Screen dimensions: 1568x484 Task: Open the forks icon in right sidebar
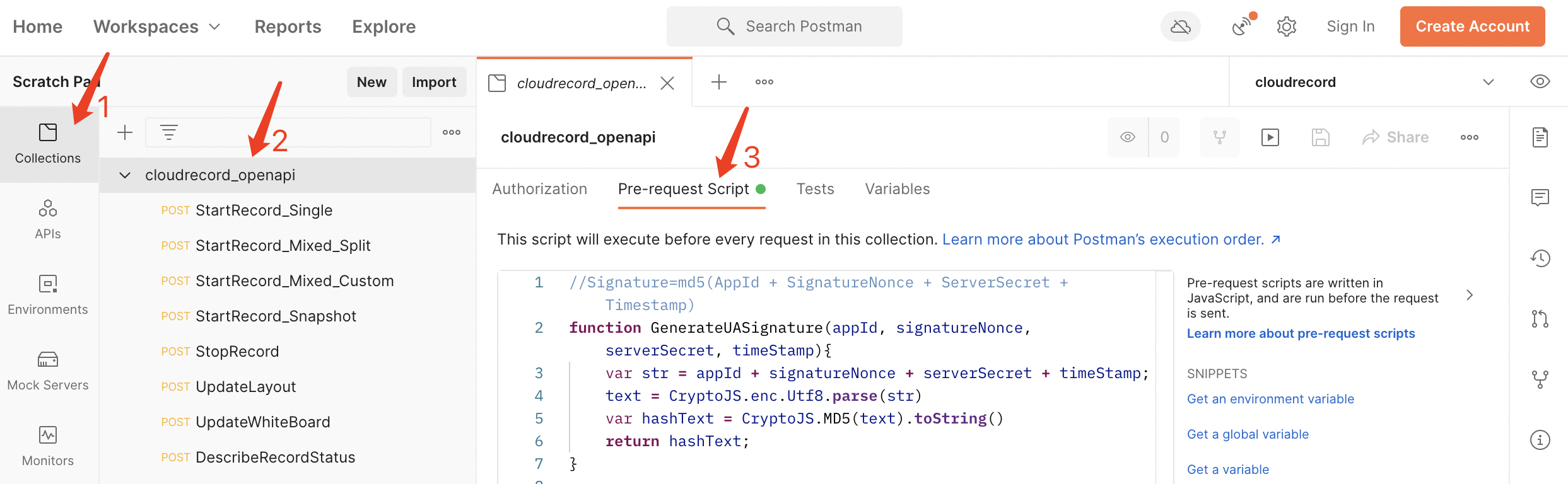click(x=1540, y=379)
